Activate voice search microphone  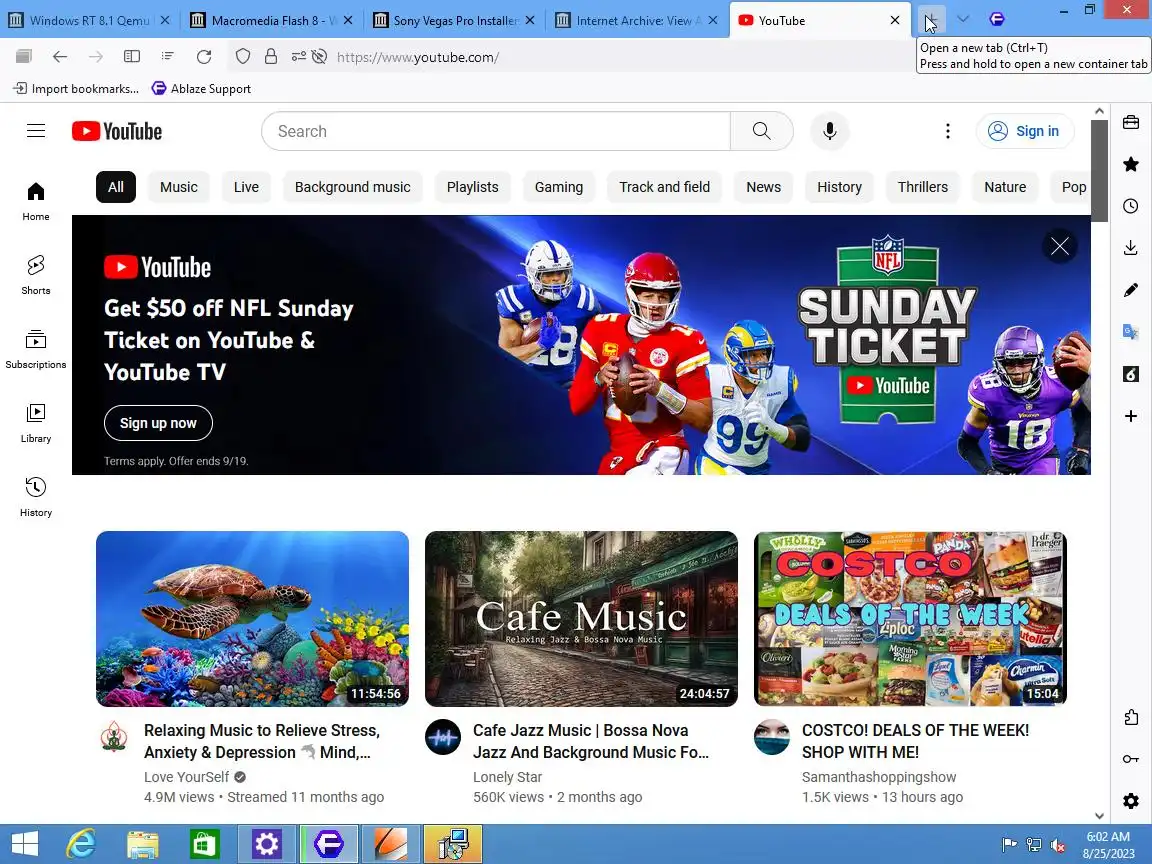pyautogui.click(x=829, y=131)
